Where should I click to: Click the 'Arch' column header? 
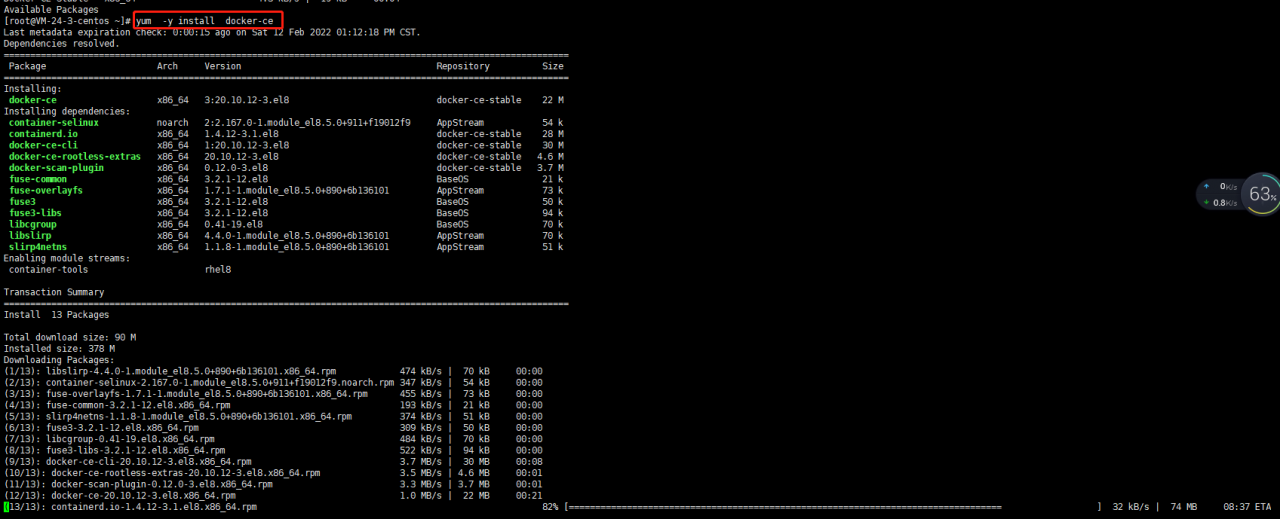[x=167, y=66]
